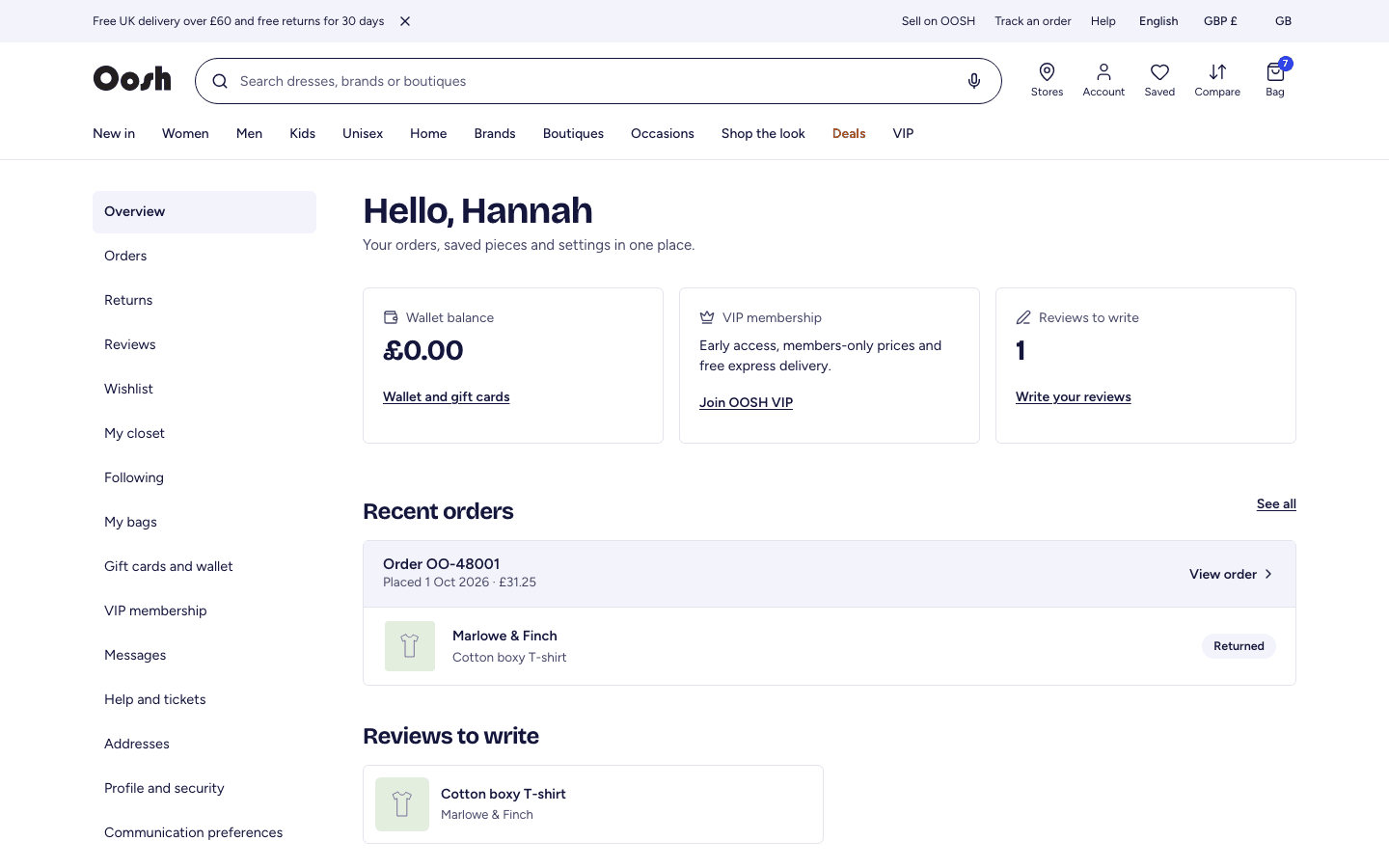
Task: Select My bags in sidebar
Action: tap(204, 523)
